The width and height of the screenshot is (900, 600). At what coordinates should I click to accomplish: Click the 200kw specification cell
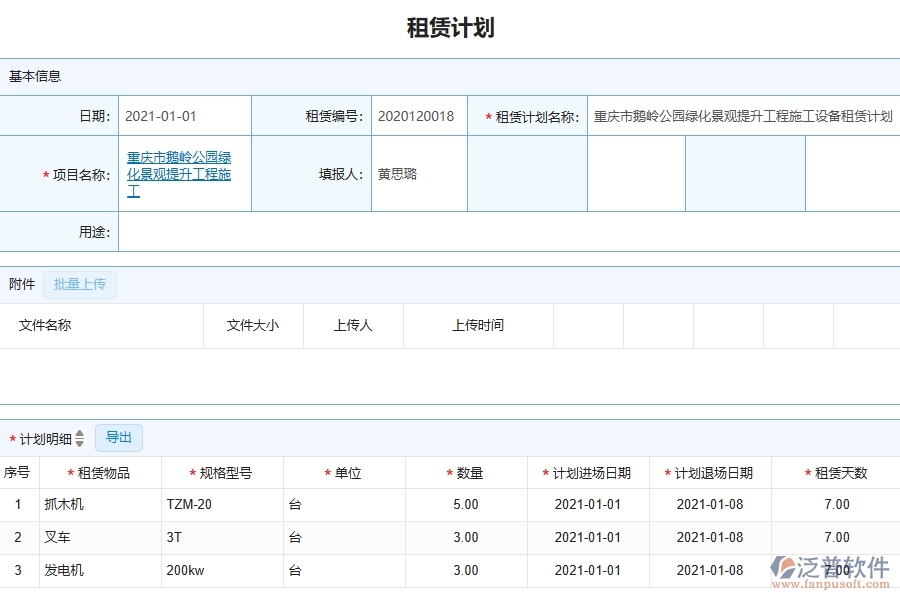222,571
